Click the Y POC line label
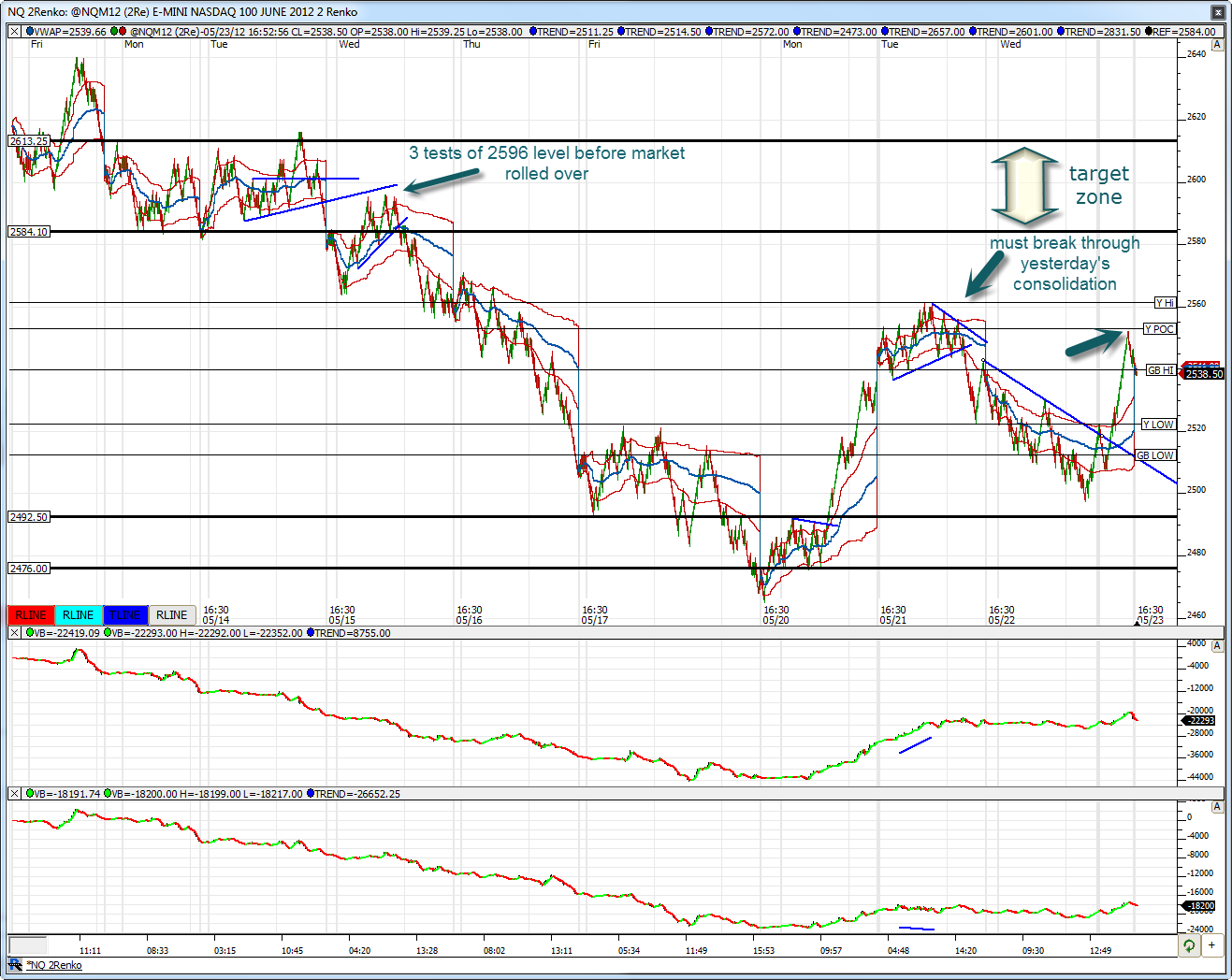Viewport: 1232px width, 980px height. [1159, 329]
